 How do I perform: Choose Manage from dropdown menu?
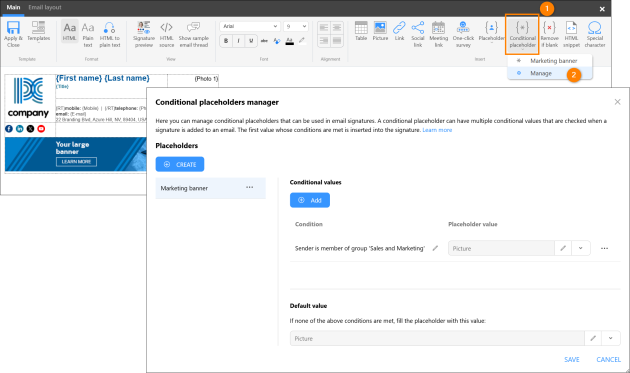click(x=550, y=73)
